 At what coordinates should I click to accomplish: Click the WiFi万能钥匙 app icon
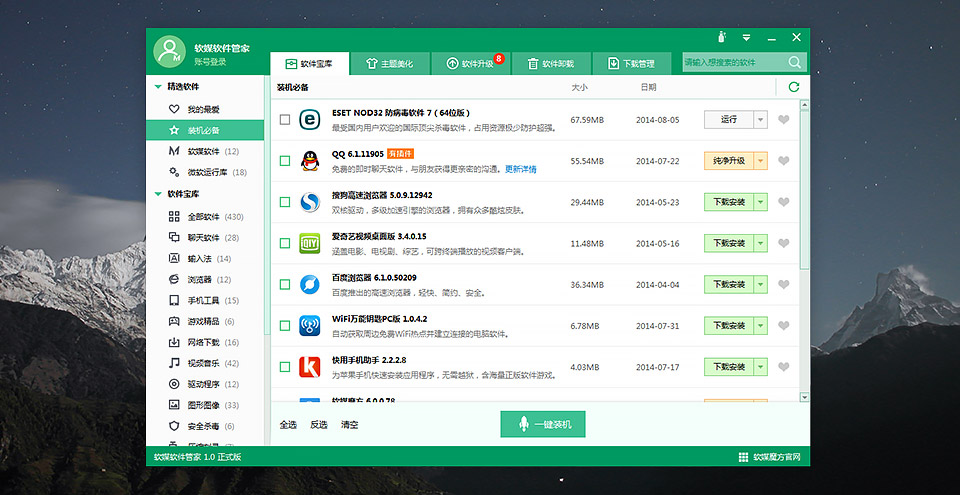coord(309,325)
